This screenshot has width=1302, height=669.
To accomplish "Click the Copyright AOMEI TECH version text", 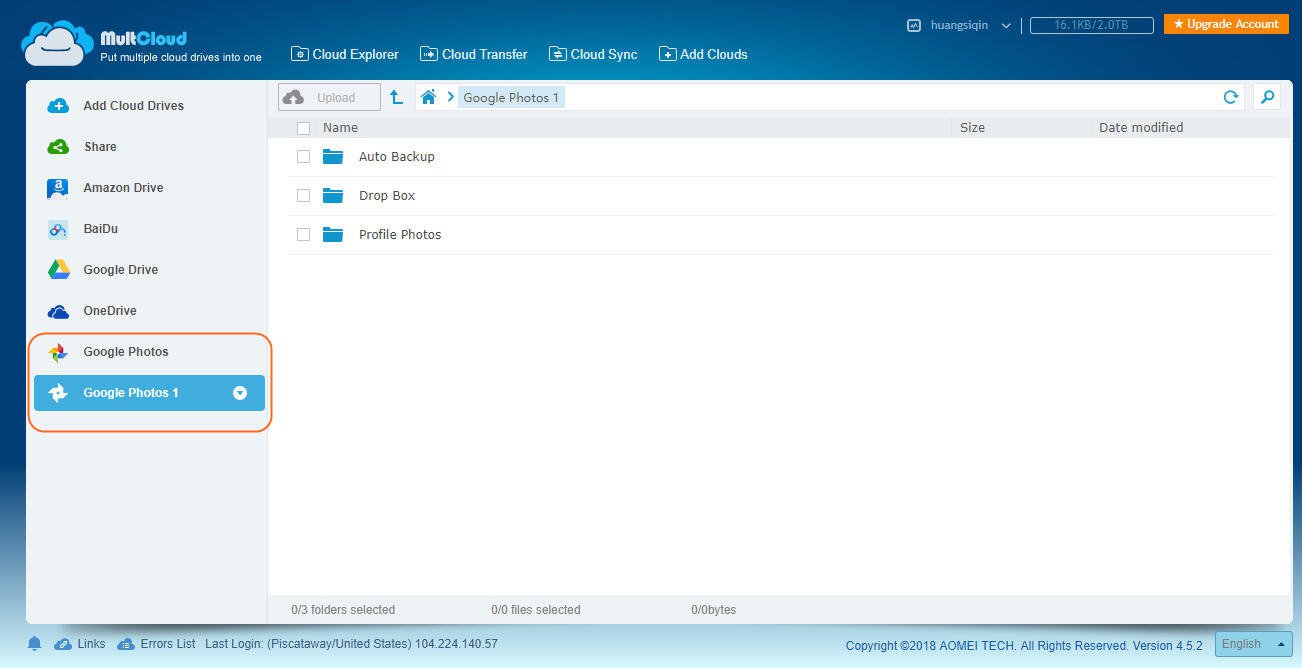I will pos(1024,645).
